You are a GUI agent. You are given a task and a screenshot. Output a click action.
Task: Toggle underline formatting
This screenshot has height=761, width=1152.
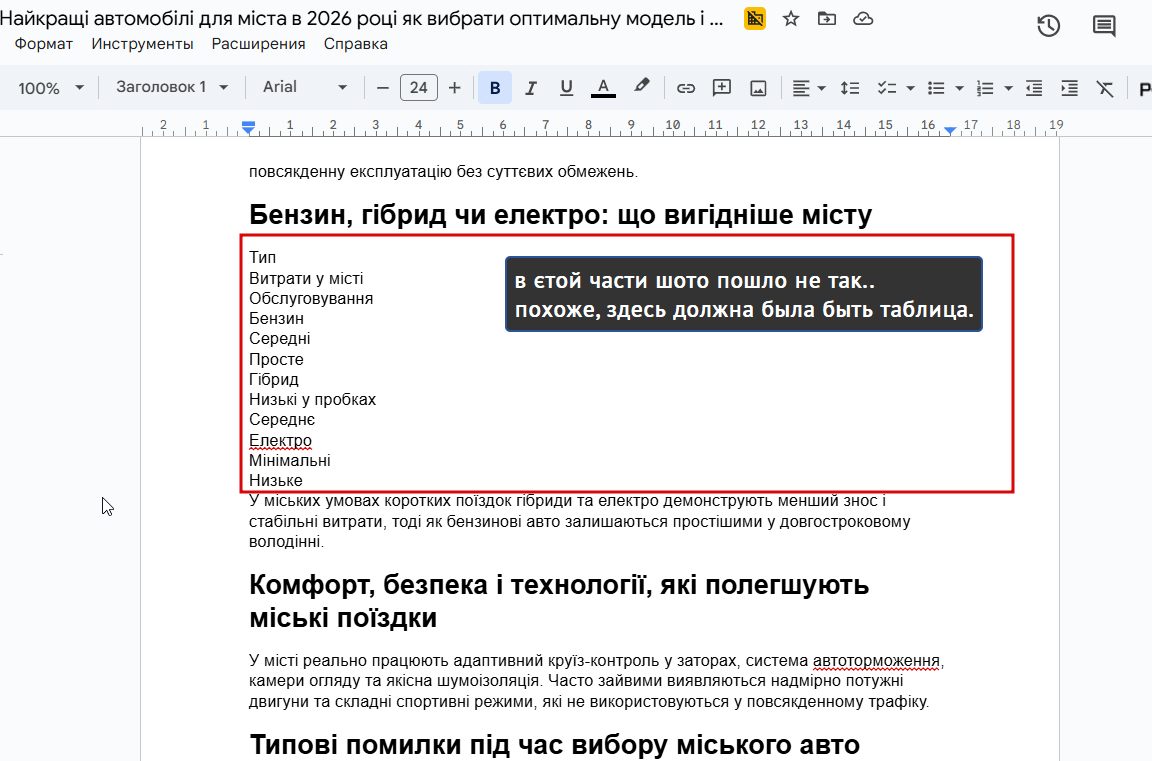pyautogui.click(x=566, y=88)
